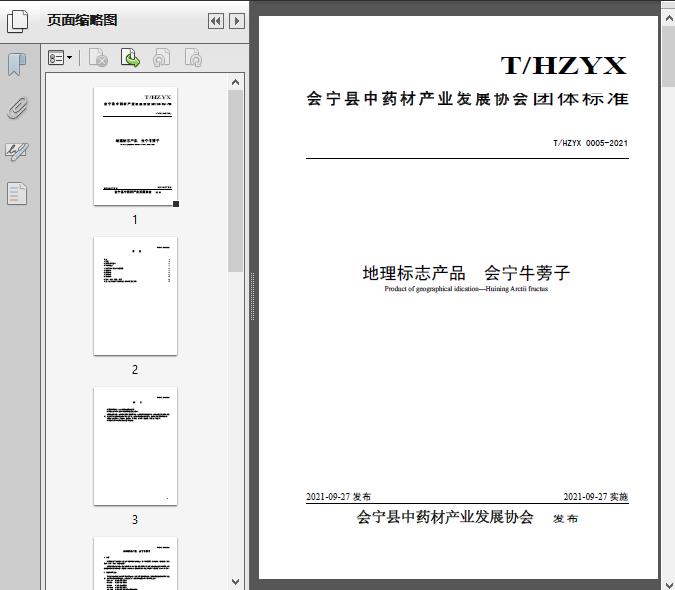
Task: Rotate pages counterclockwise icon
Action: pyautogui.click(x=161, y=58)
